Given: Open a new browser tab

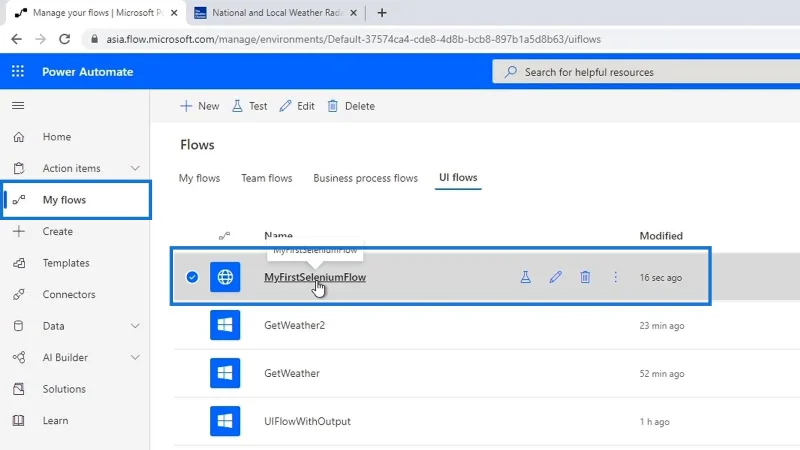Looking at the screenshot, I should tap(382, 13).
